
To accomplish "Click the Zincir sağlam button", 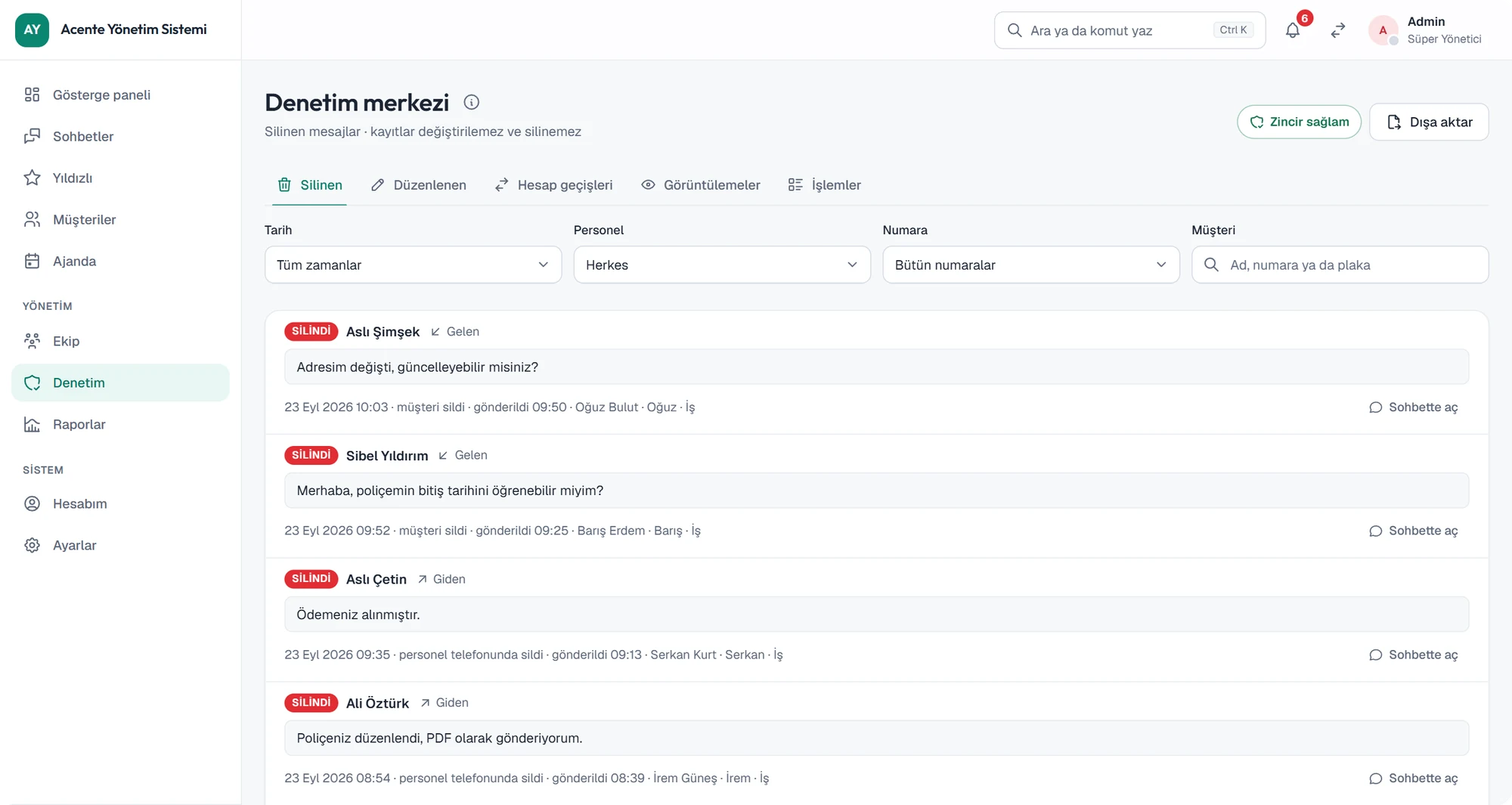I will click(1299, 122).
